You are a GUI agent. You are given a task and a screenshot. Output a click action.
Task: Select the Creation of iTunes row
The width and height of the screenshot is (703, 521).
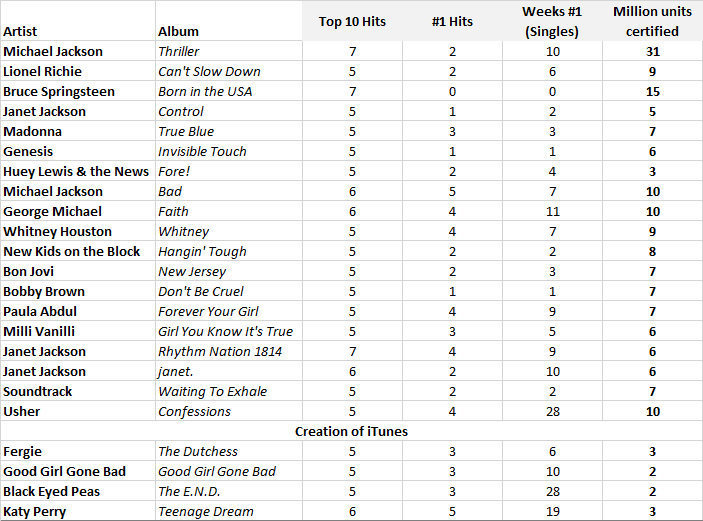[352, 431]
